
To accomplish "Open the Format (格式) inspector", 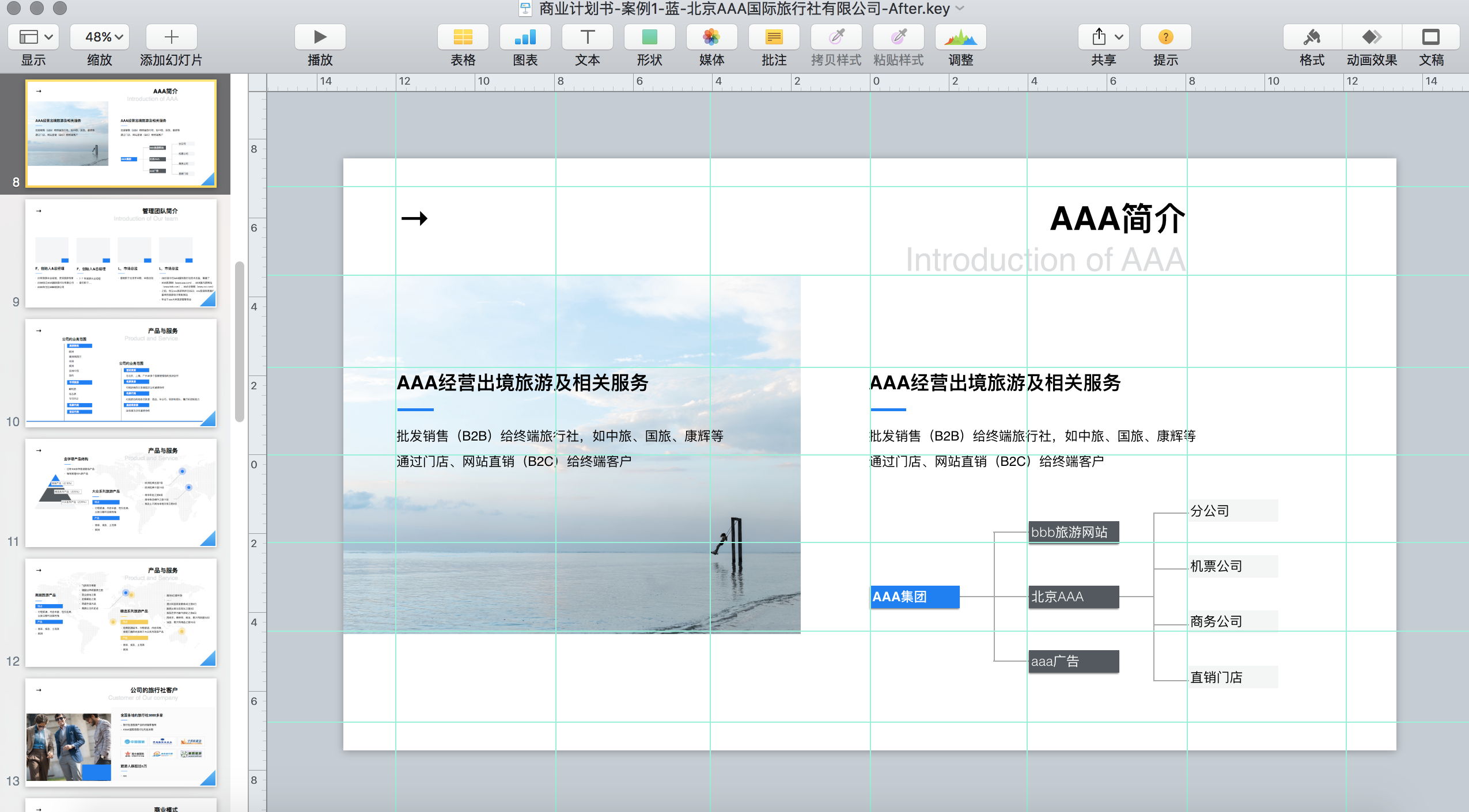I will click(x=1312, y=37).
